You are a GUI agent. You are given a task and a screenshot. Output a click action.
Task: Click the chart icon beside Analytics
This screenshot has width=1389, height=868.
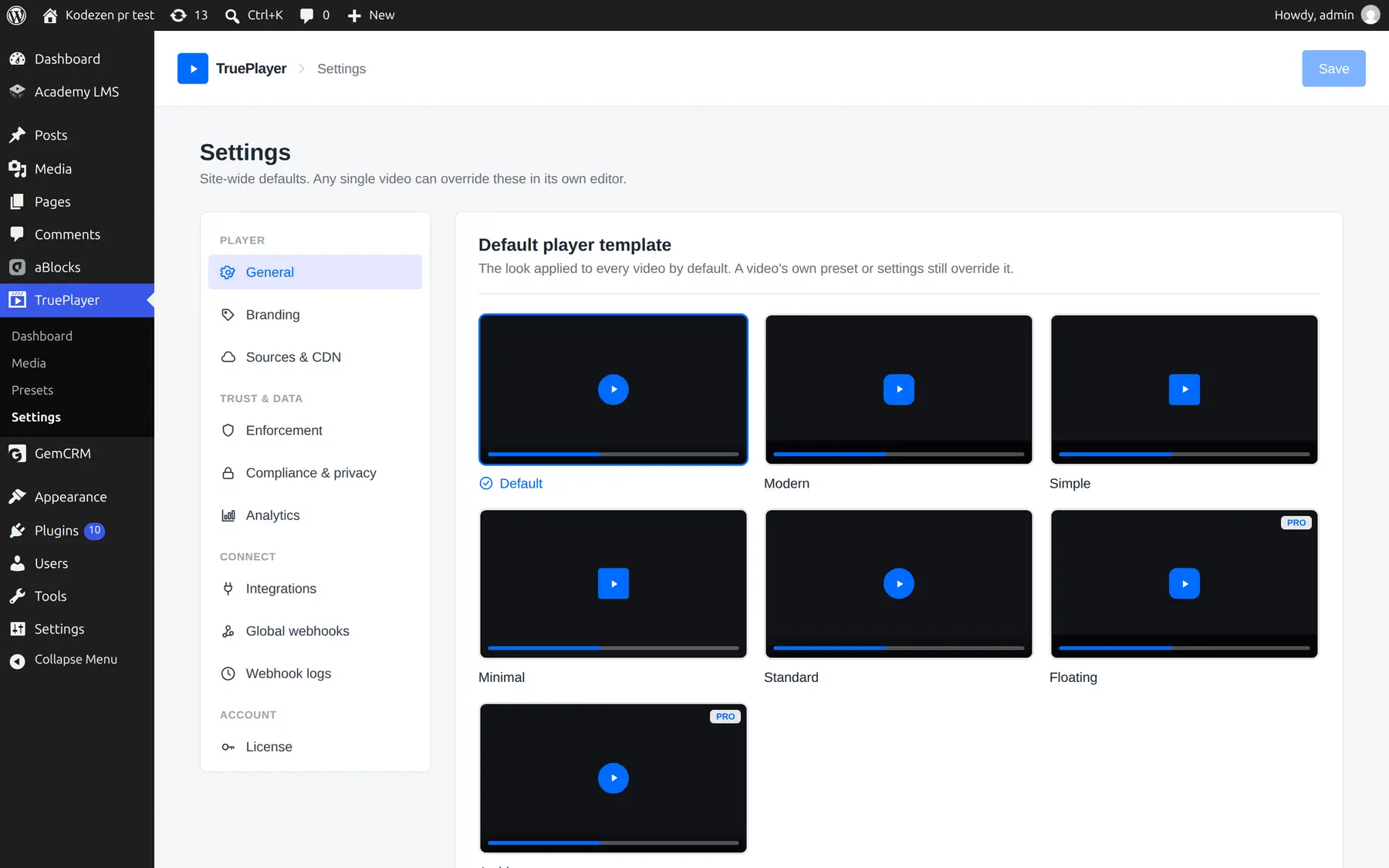228,515
